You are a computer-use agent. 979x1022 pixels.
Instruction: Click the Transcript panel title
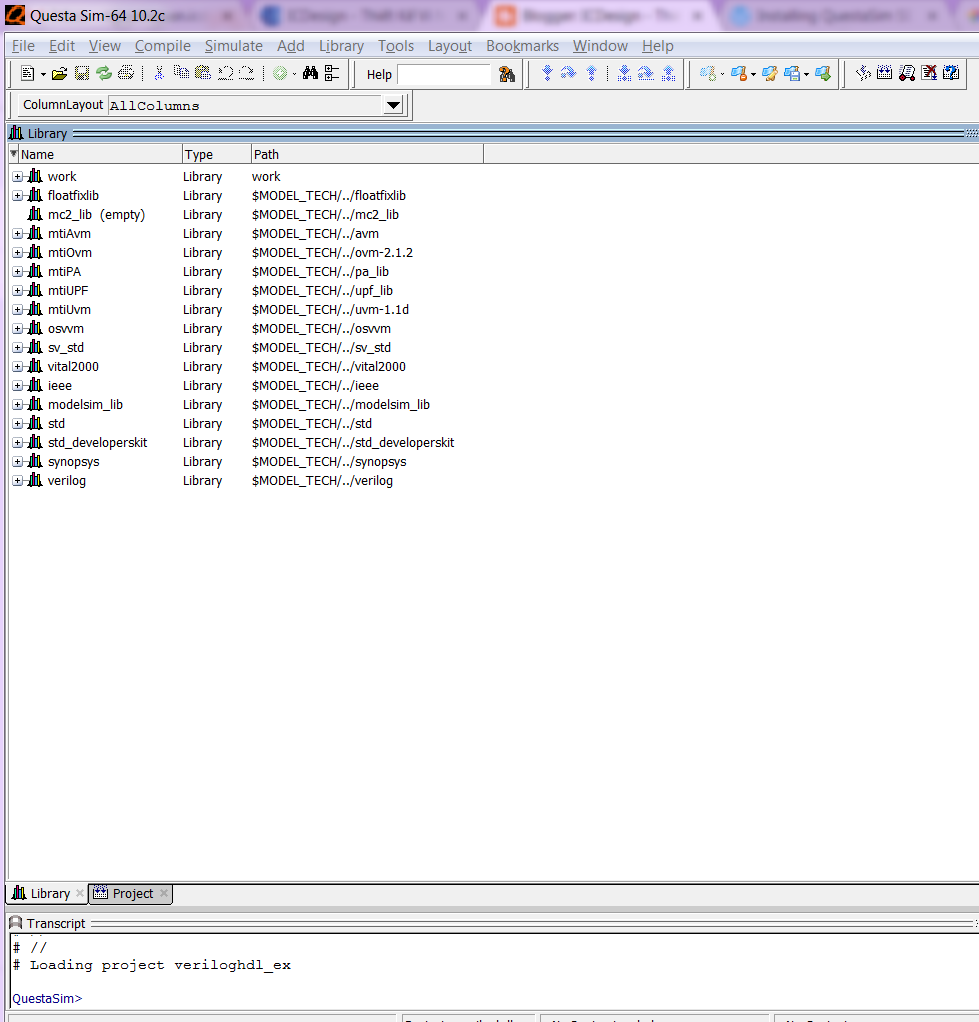(56, 924)
